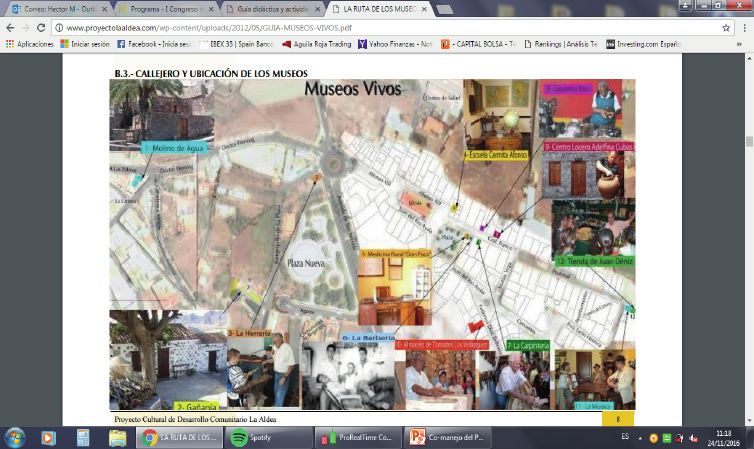Open the Facebook Inicia sesión bookmark
The height and width of the screenshot is (449, 754).
[x=154, y=44]
